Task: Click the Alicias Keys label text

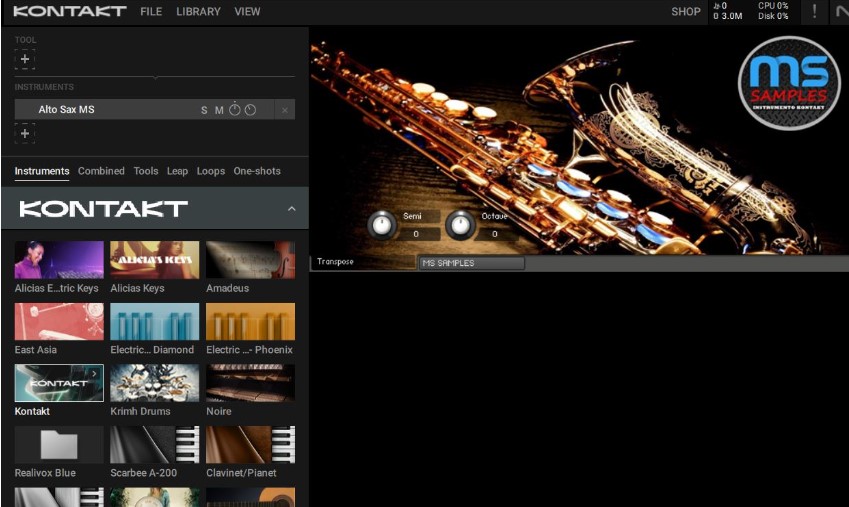Action: pos(138,288)
